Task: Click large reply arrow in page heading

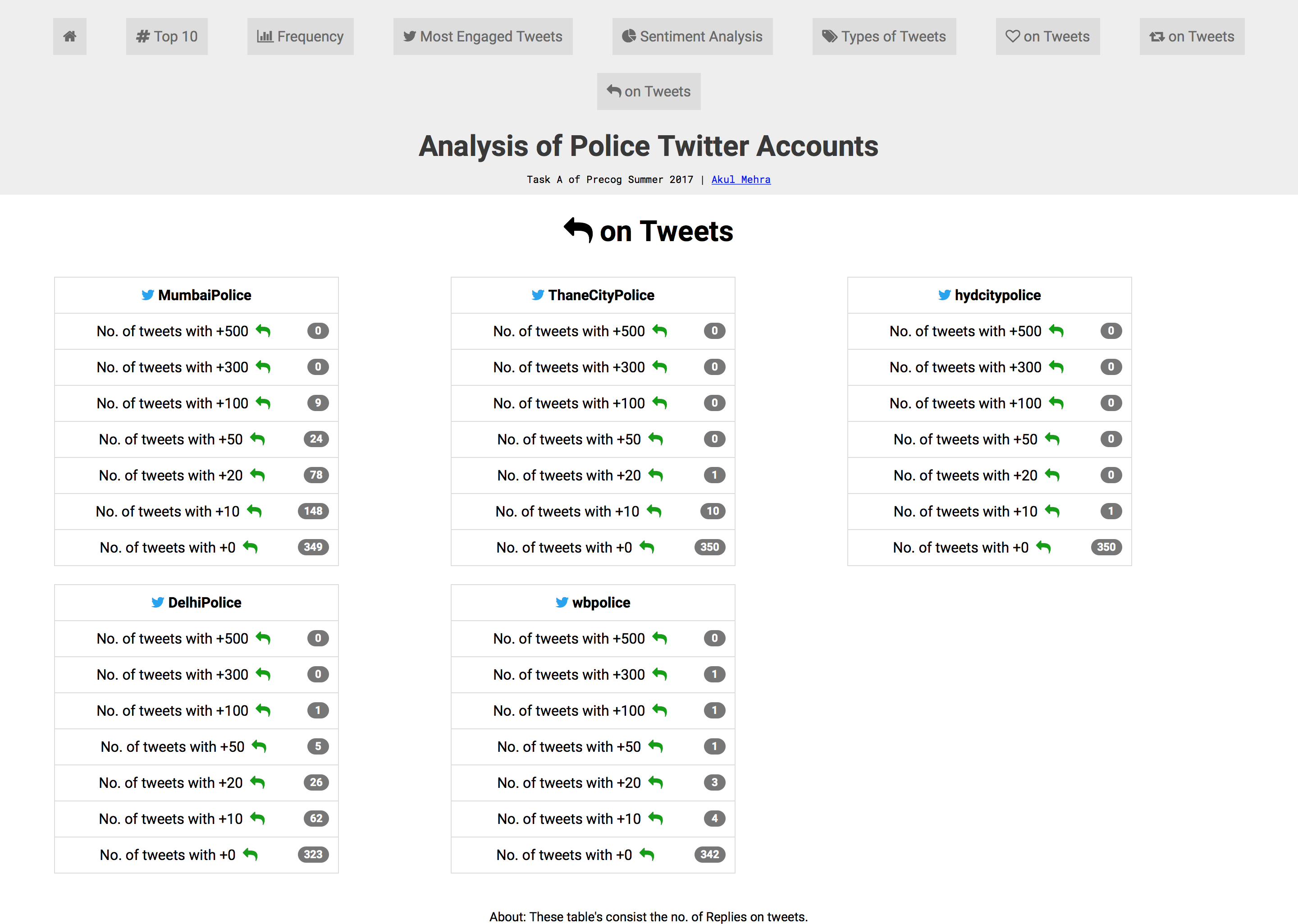Action: 578,230
